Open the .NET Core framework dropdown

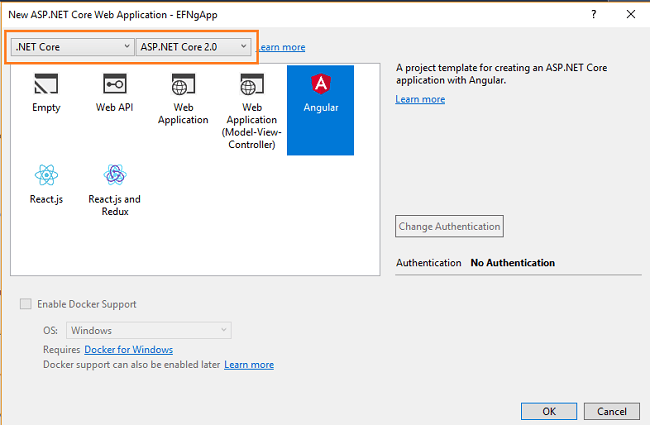pos(72,47)
